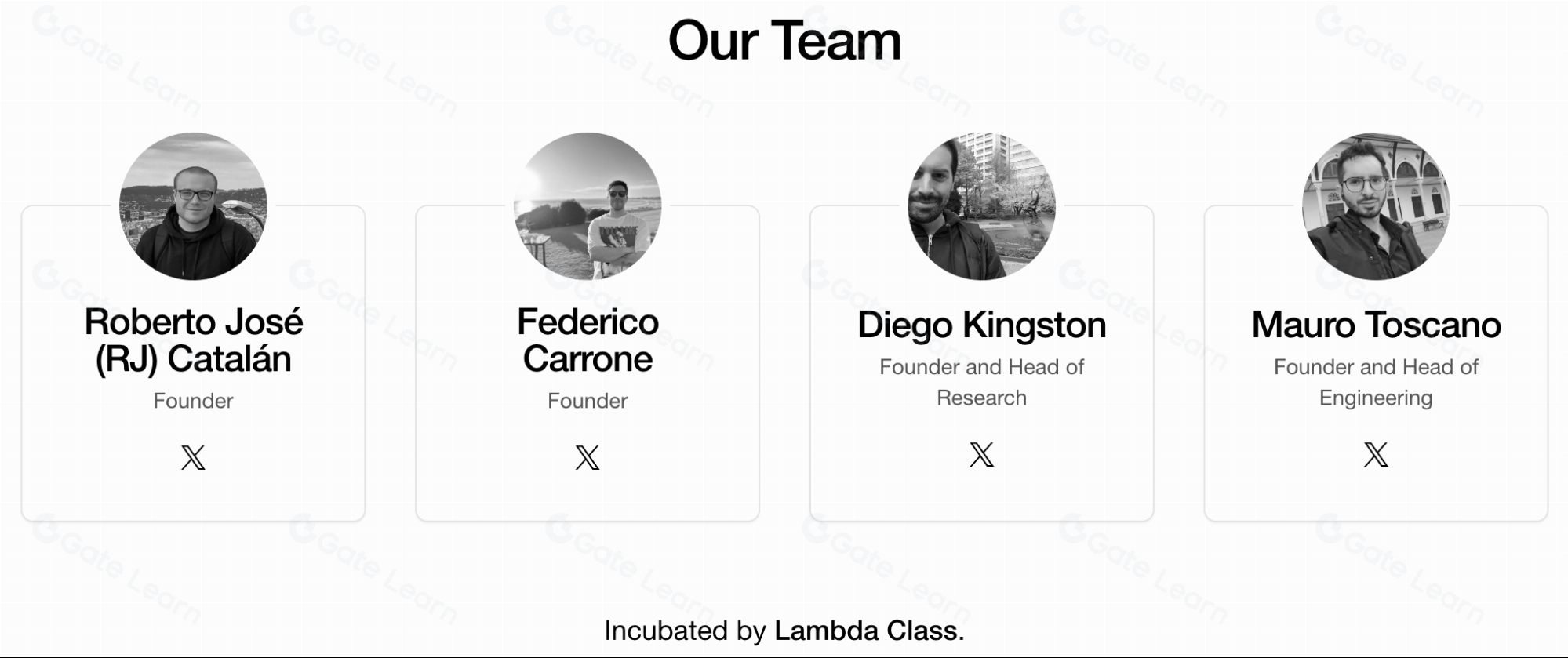Open Mauro Toscano's profile photo
The image size is (1568, 658).
pyautogui.click(x=1376, y=206)
